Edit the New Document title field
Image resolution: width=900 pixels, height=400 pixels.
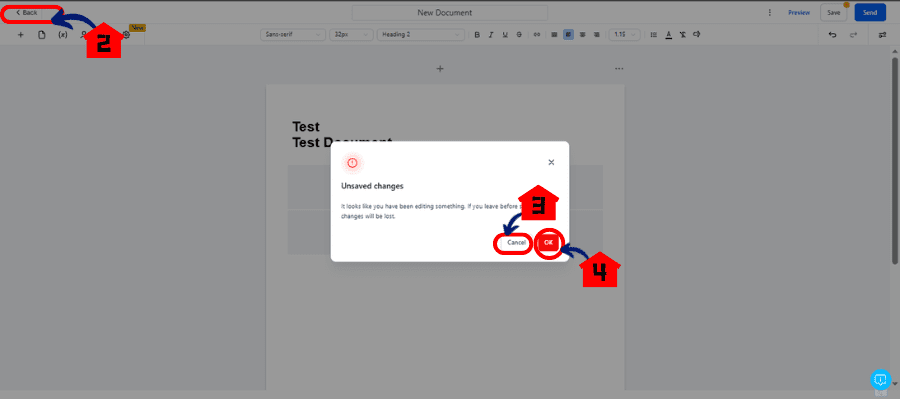pos(449,13)
